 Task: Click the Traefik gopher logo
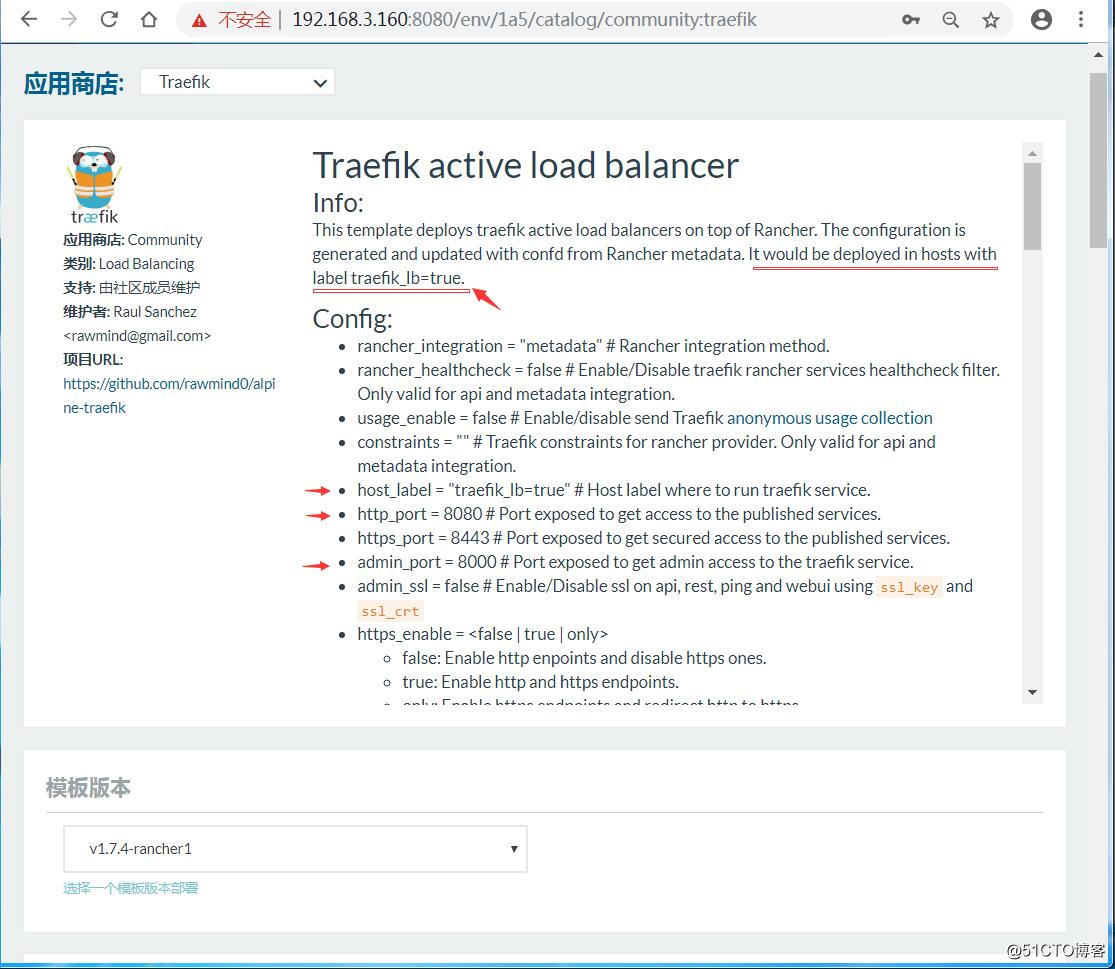[x=95, y=185]
